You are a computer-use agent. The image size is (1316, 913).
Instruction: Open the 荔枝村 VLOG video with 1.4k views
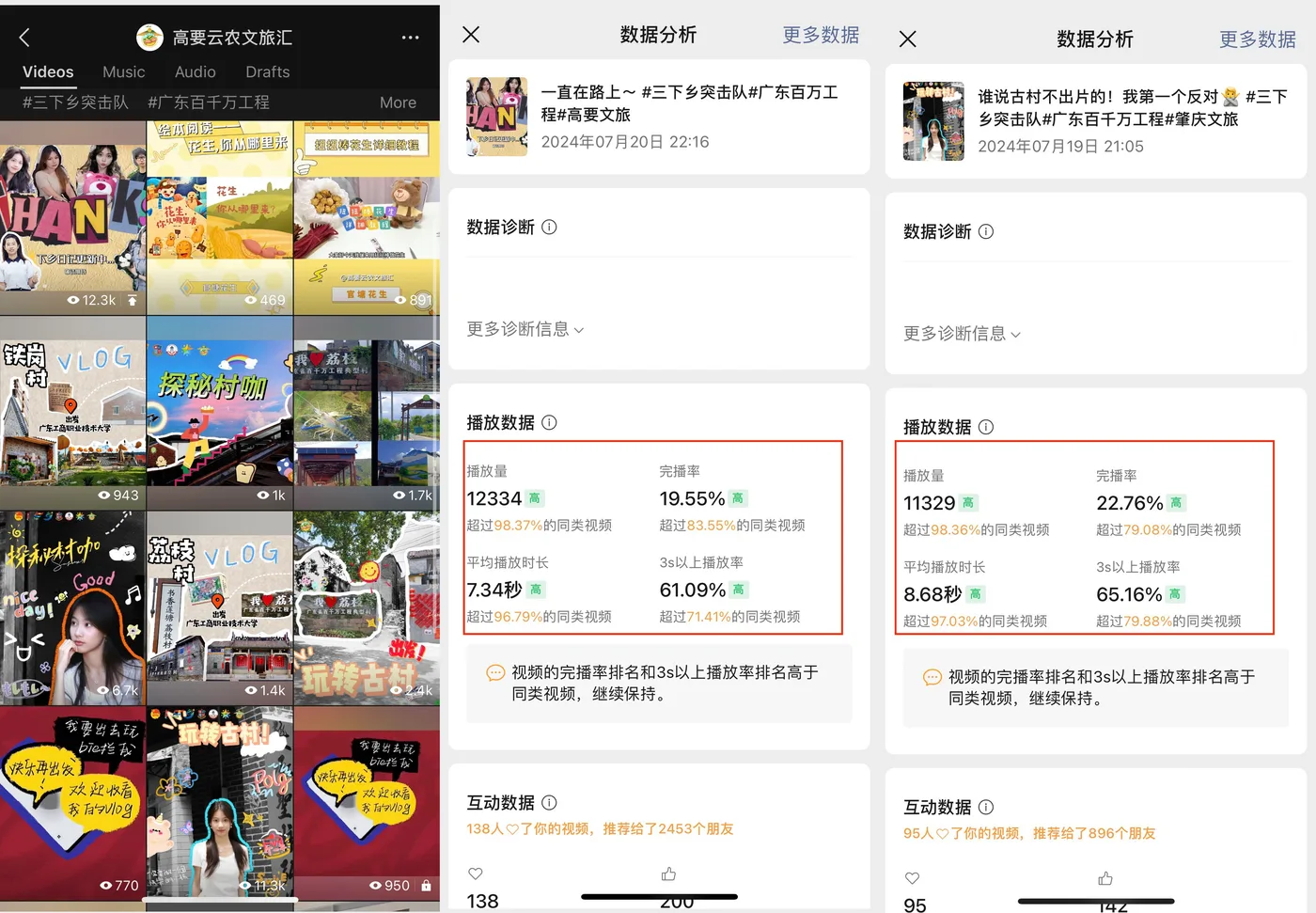click(220, 608)
